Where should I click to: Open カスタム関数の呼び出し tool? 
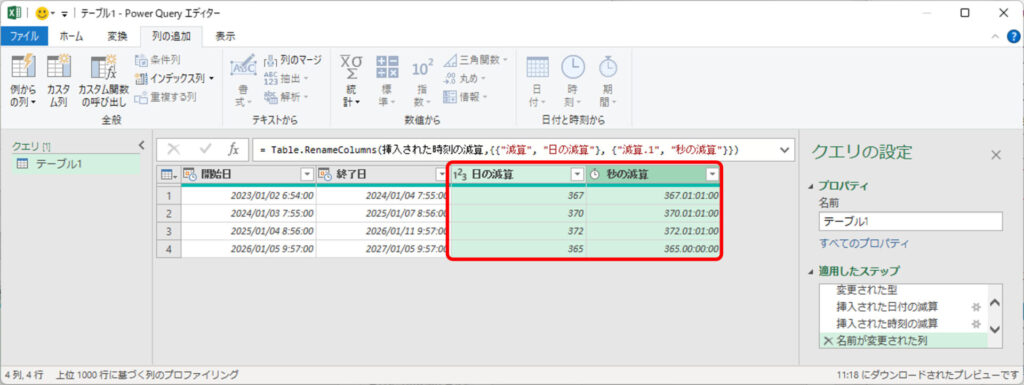(x=103, y=81)
